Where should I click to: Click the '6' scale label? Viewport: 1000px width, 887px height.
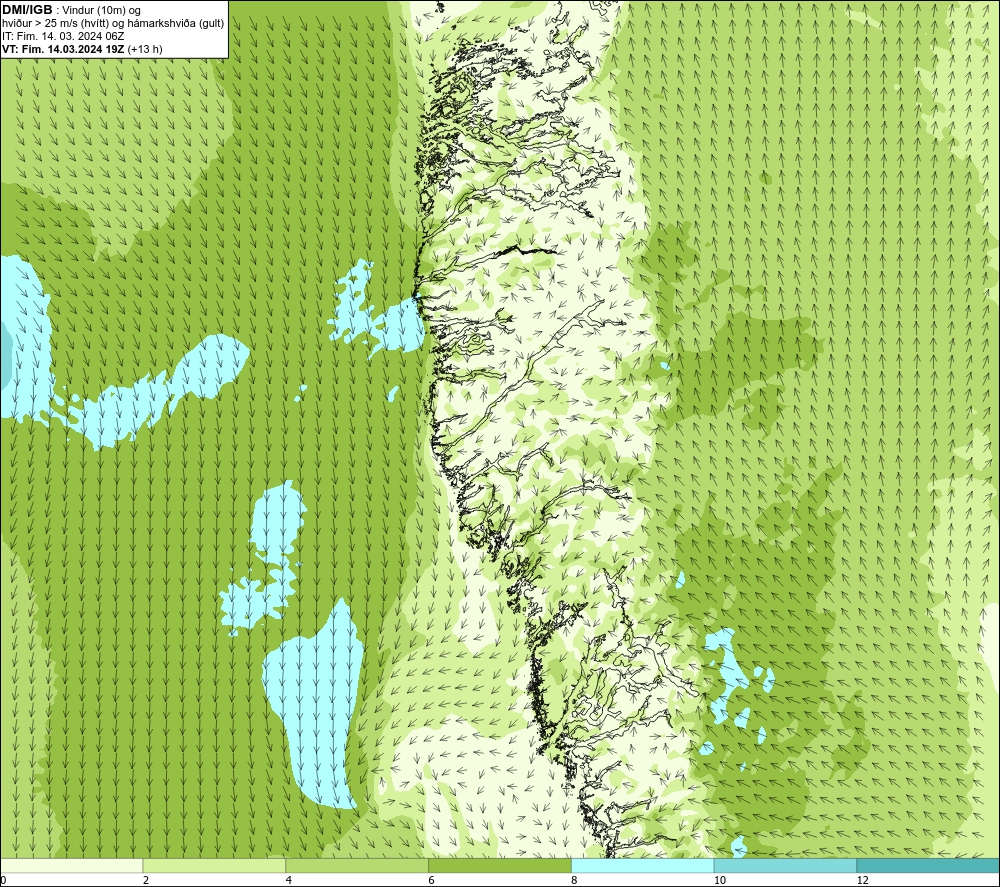(x=432, y=881)
